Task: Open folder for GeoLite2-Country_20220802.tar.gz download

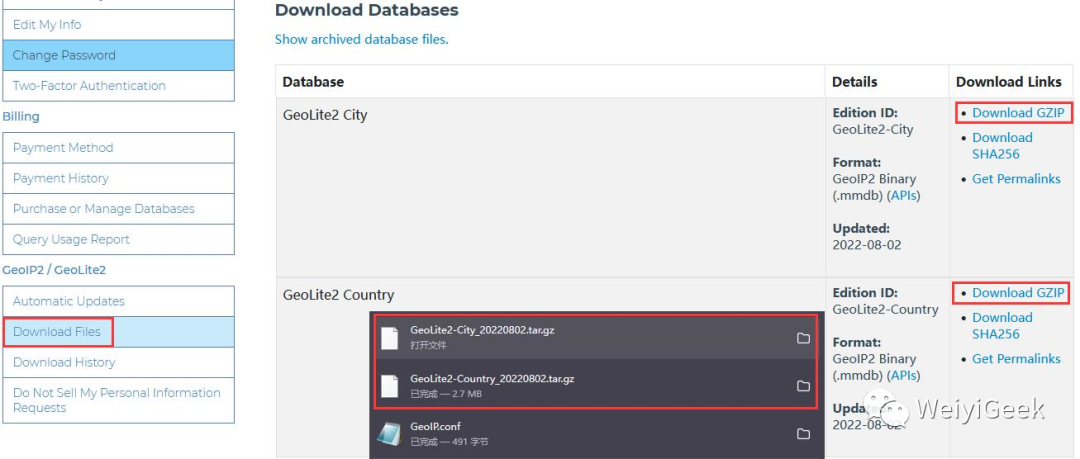Action: [x=803, y=386]
